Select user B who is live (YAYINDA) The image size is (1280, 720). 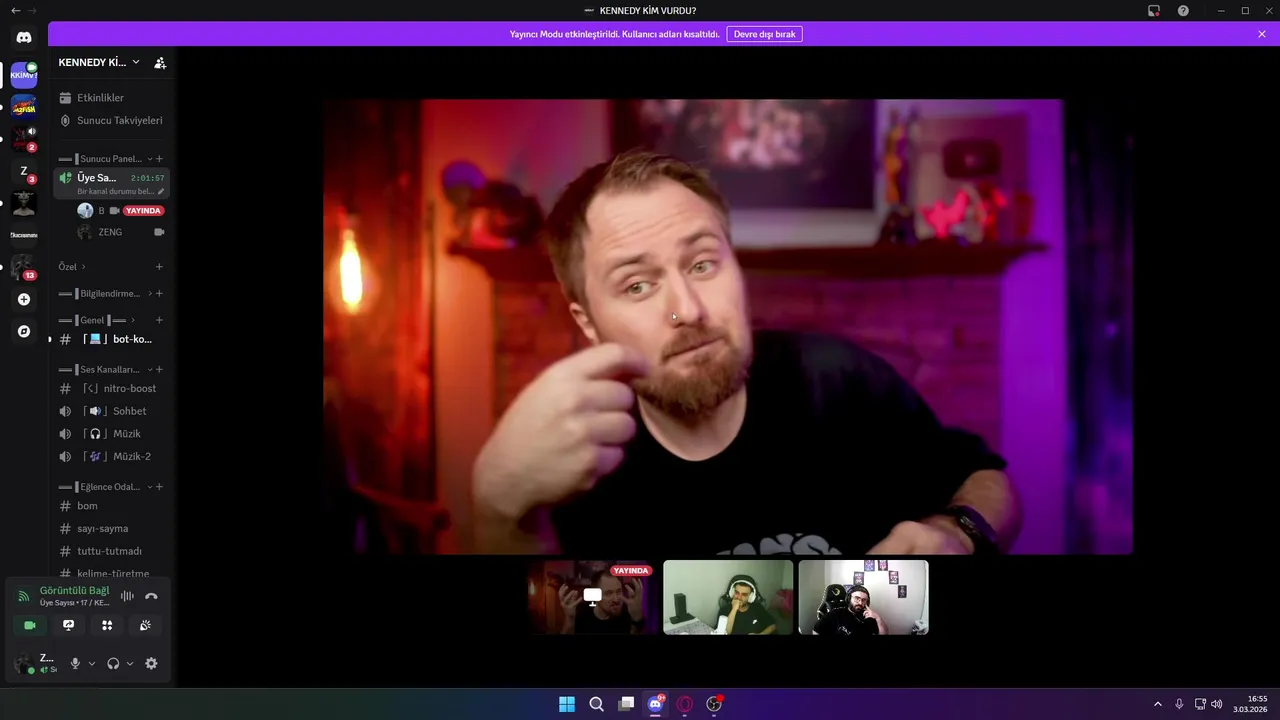coord(121,211)
